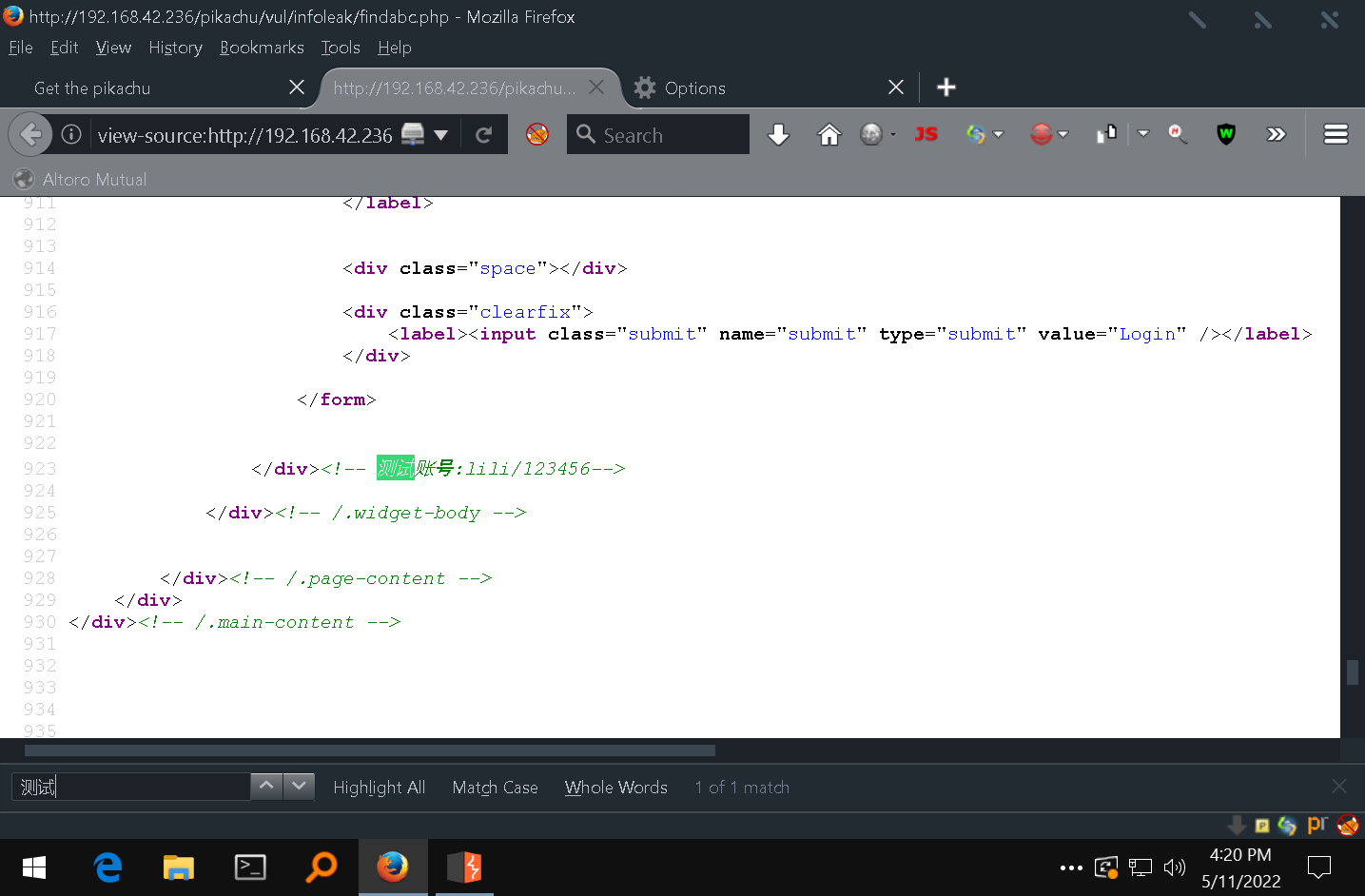
Task: Close the Options tab
Action: pos(896,88)
